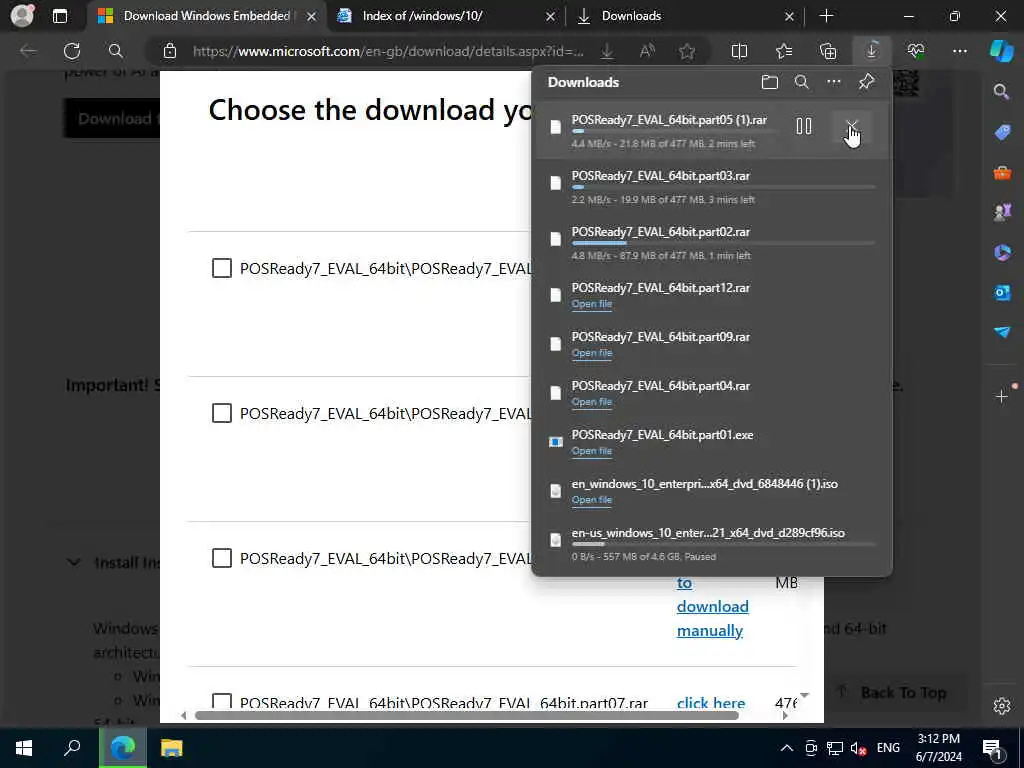Open the tab actions menu icon
Screen dimensions: 1024x768
(x=59, y=16)
